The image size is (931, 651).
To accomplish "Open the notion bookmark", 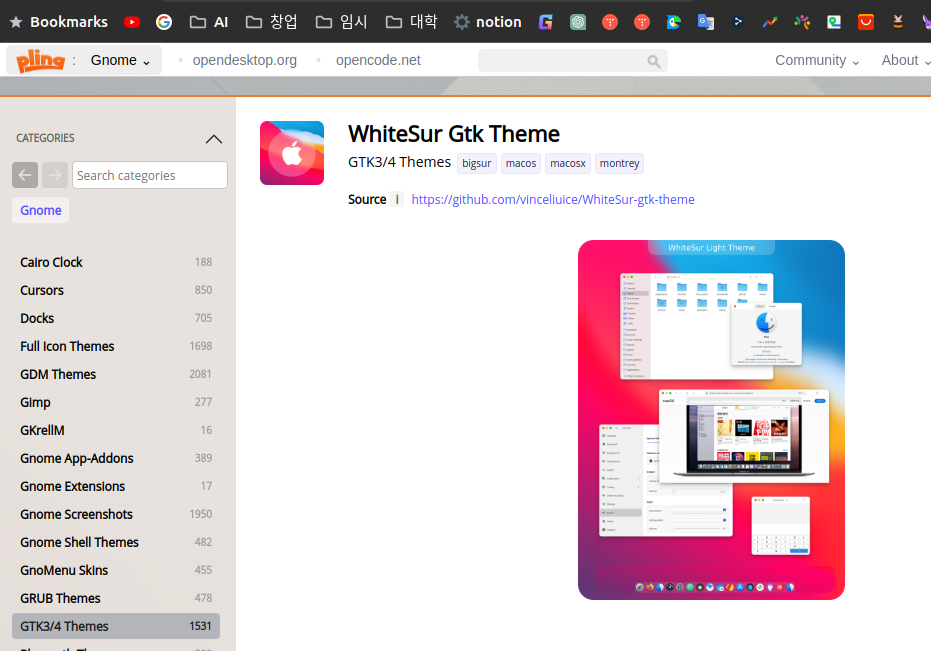I will click(488, 22).
